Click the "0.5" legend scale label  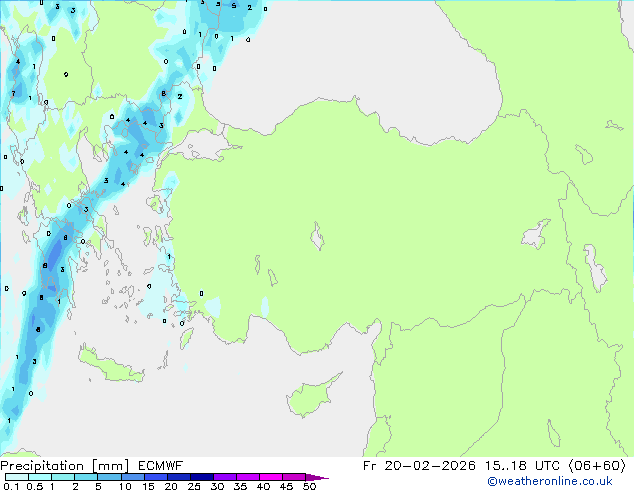[x=35, y=486]
